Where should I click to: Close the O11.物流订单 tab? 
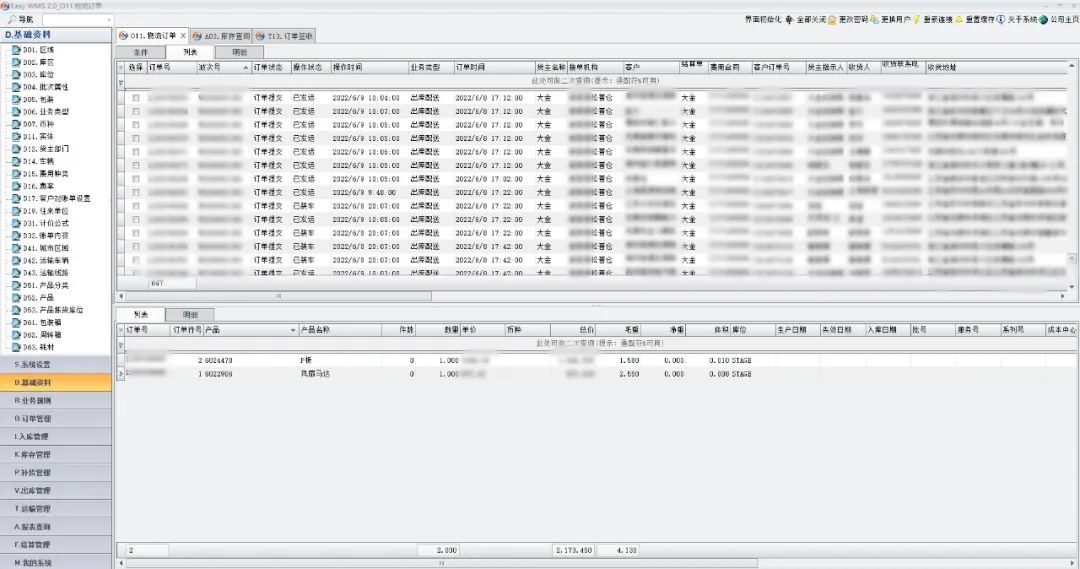(182, 35)
